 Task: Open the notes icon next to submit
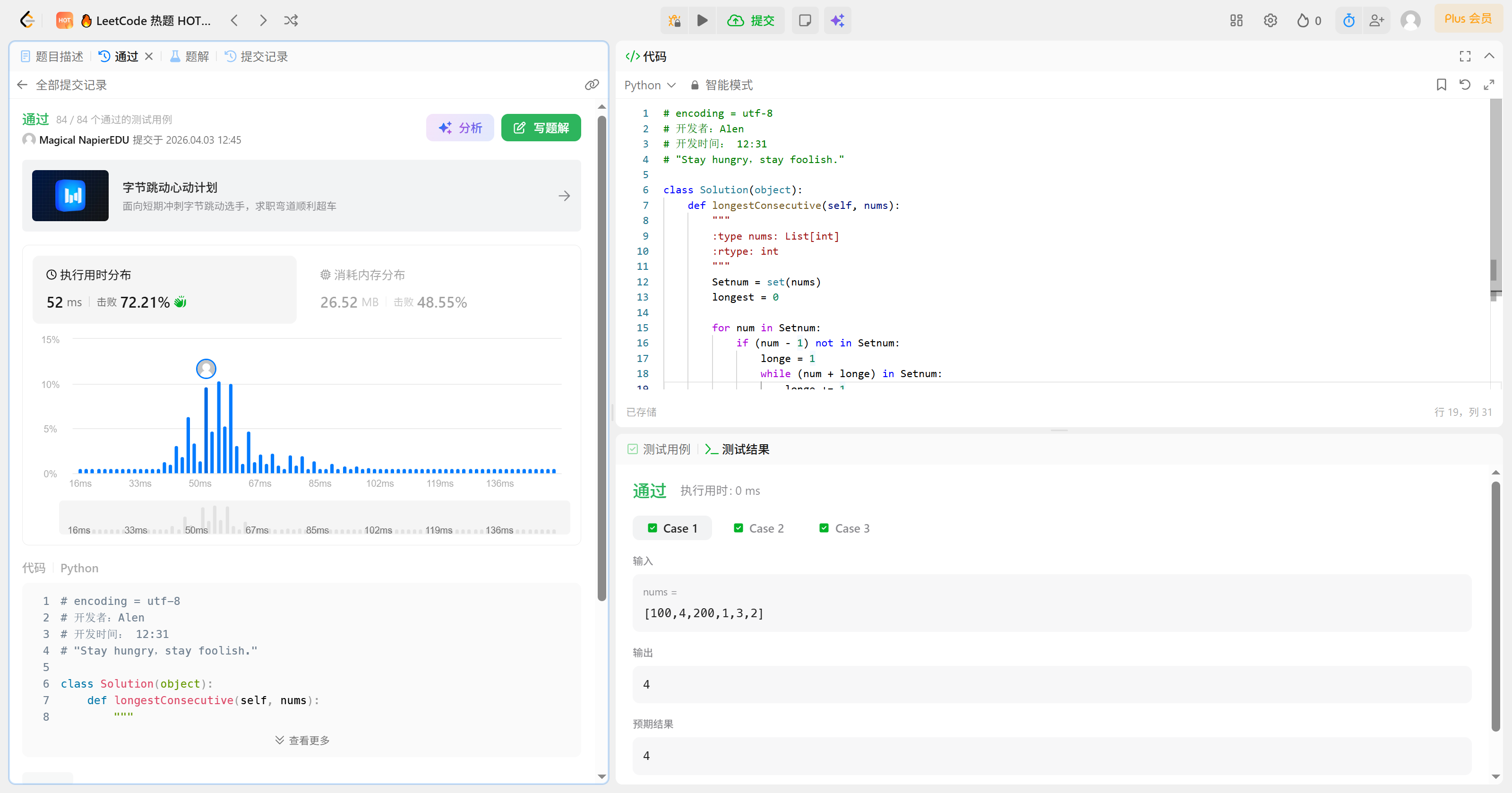click(805, 20)
